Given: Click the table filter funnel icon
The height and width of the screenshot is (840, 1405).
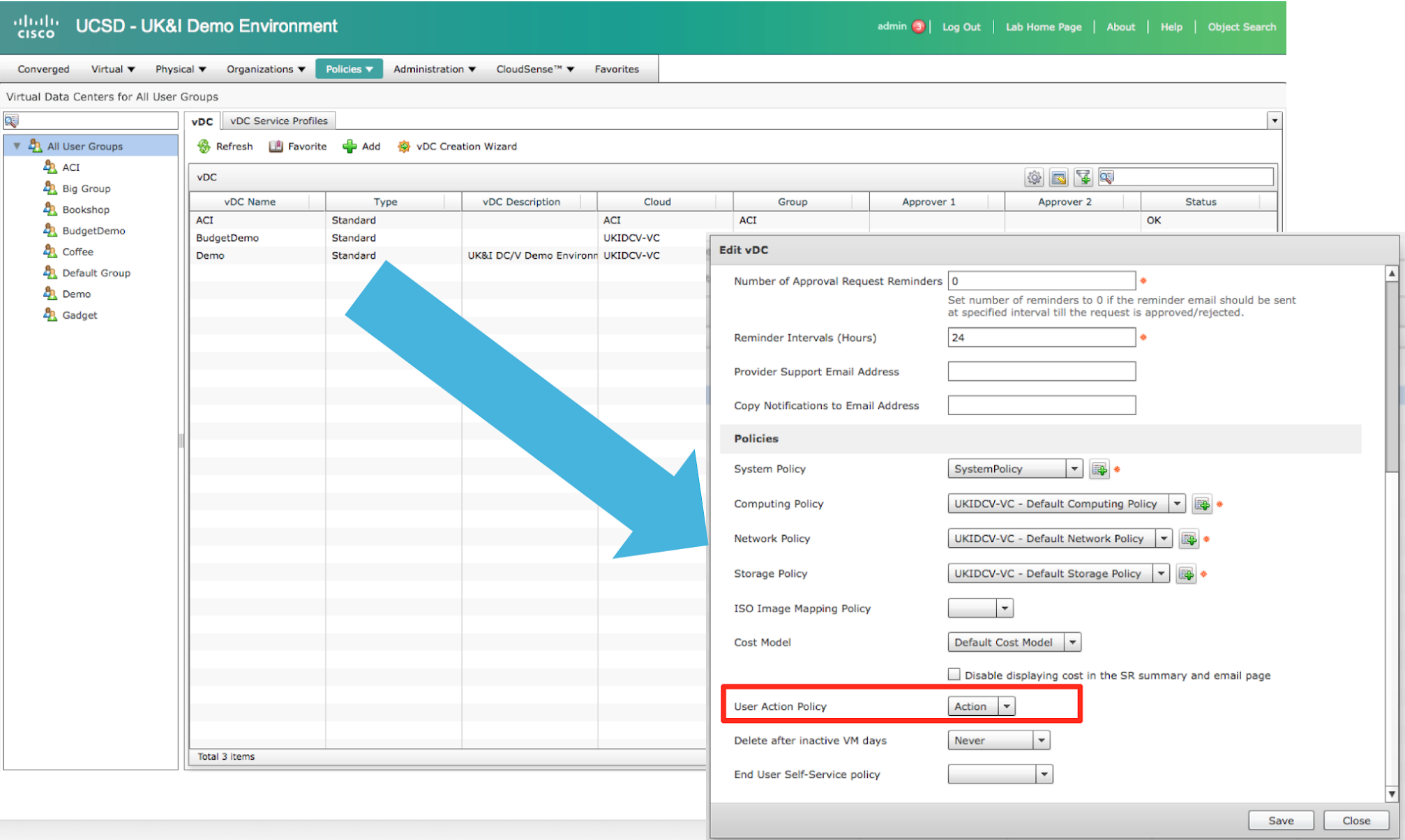Looking at the screenshot, I should 1083,178.
